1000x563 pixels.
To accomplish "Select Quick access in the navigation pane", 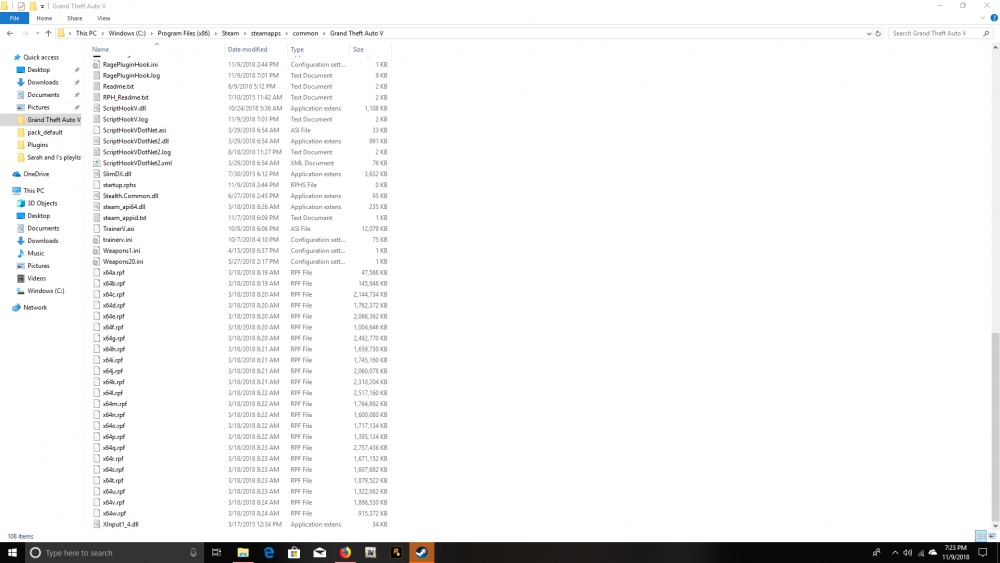I will 41,57.
